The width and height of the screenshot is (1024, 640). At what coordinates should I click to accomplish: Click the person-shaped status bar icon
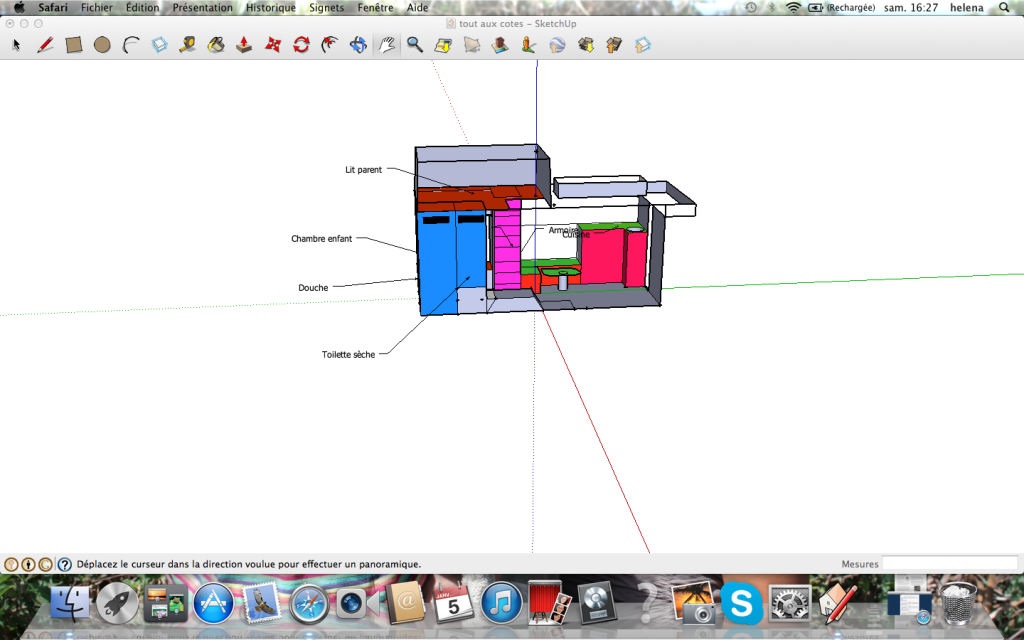[28, 564]
